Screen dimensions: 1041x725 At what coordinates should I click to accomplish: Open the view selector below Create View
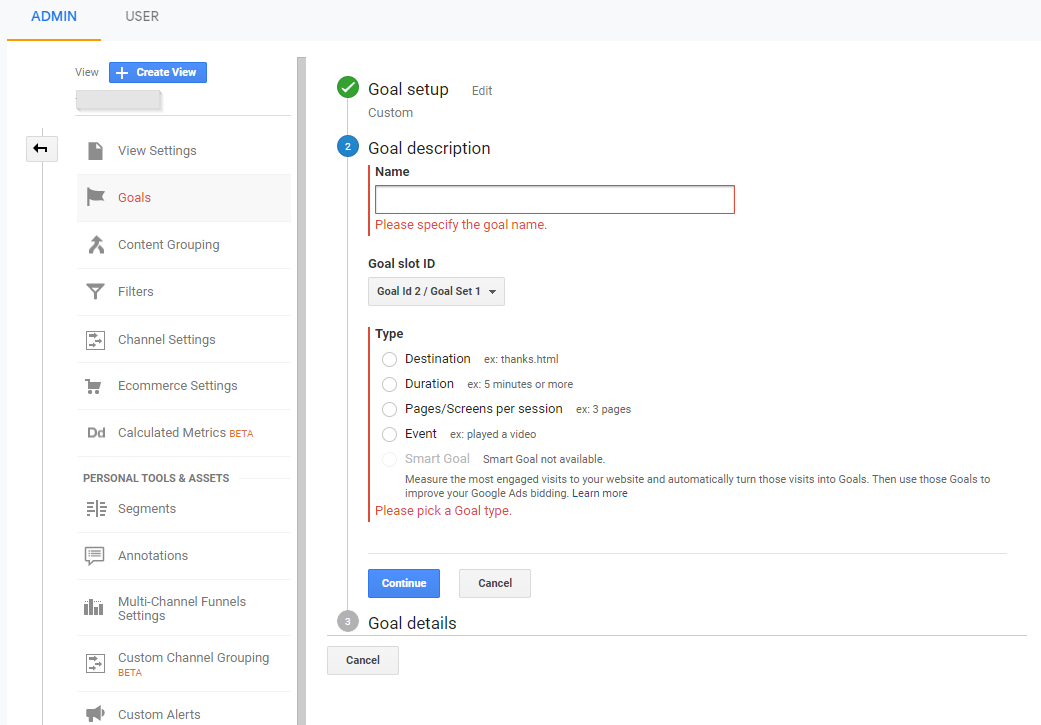tap(119, 99)
